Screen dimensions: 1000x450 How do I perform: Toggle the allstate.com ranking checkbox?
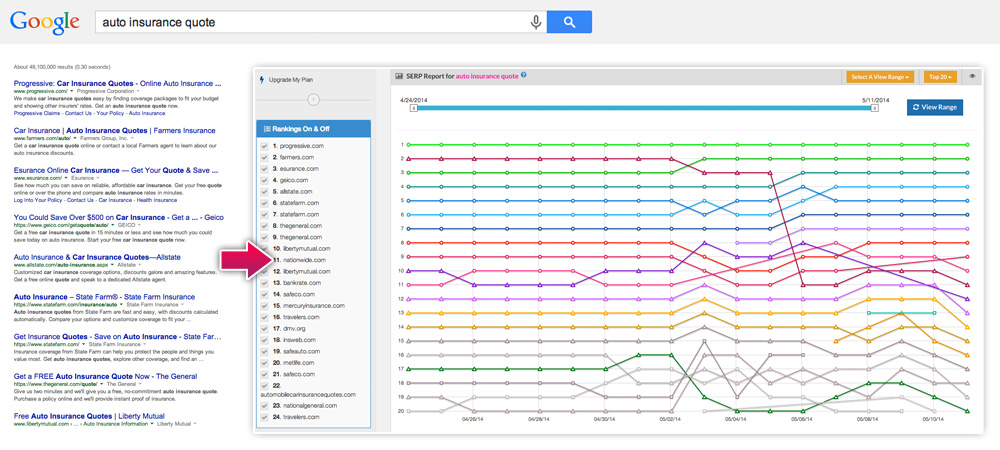point(264,191)
